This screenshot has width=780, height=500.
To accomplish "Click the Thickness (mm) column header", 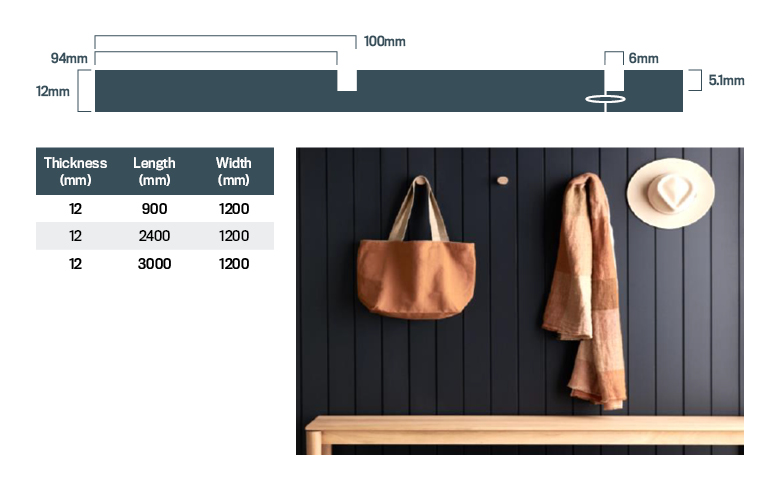I will coord(76,171).
